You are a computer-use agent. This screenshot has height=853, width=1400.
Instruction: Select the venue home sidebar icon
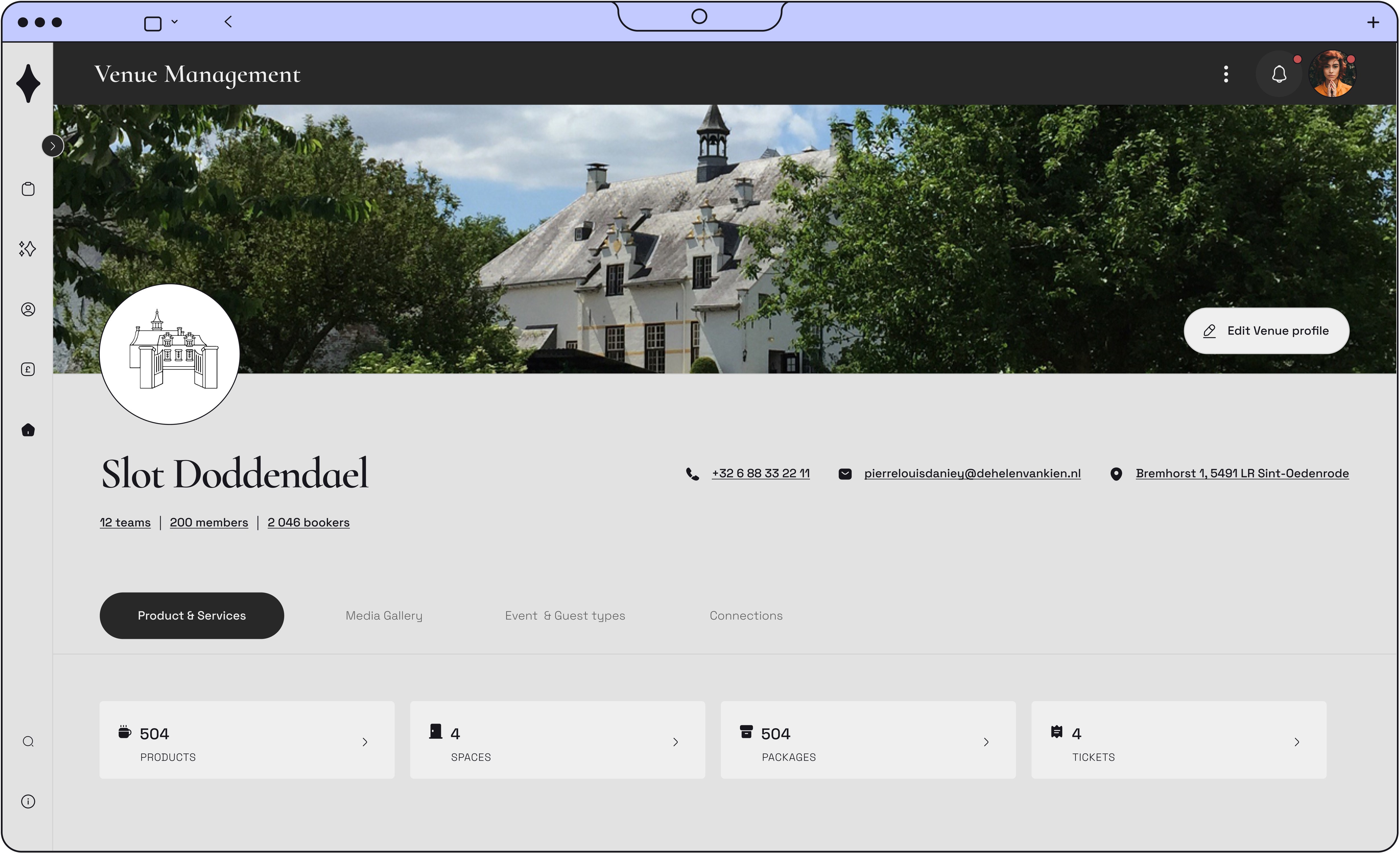tap(28, 430)
